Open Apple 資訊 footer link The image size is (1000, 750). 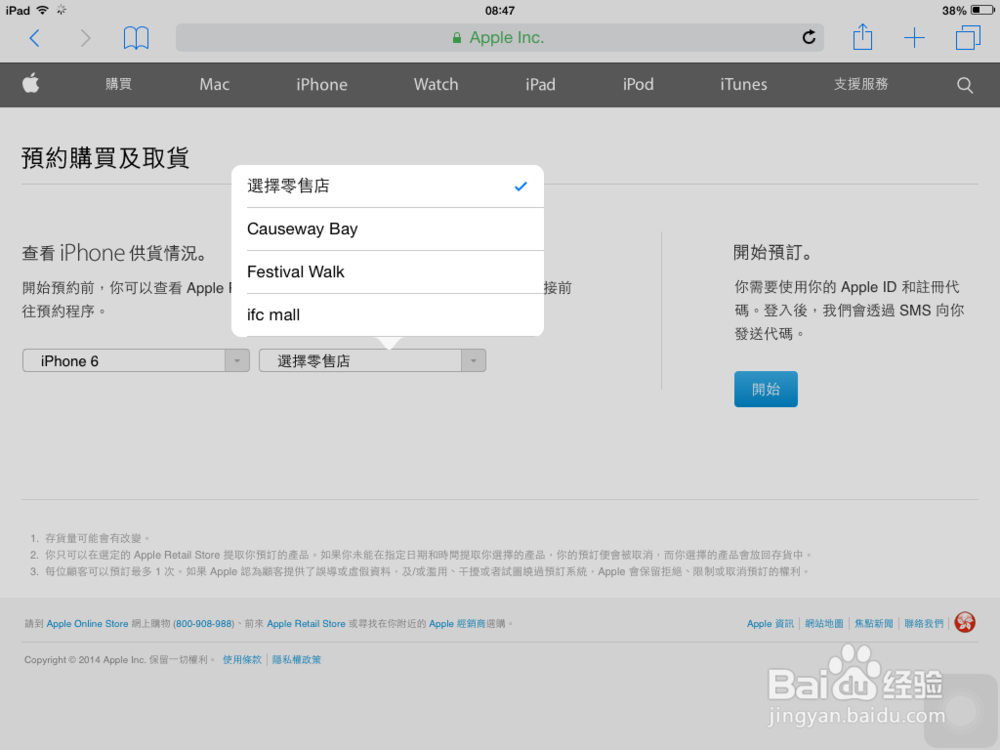click(x=770, y=624)
